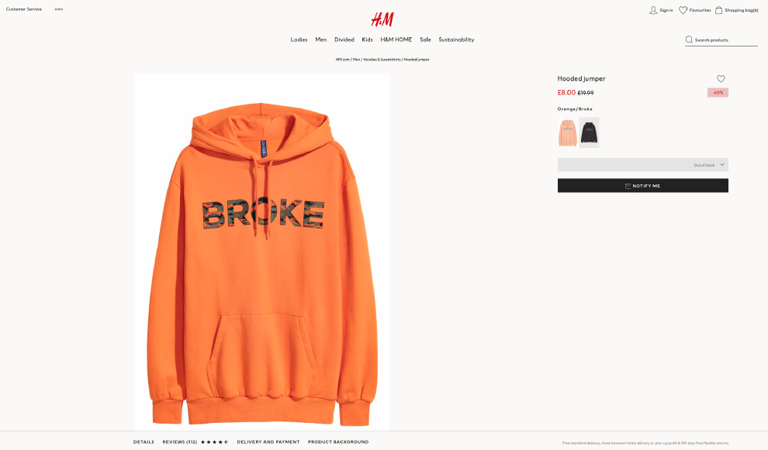Screen dimensions: 768x450
Task: Open Delivery and Payment tab
Action: pos(268,442)
